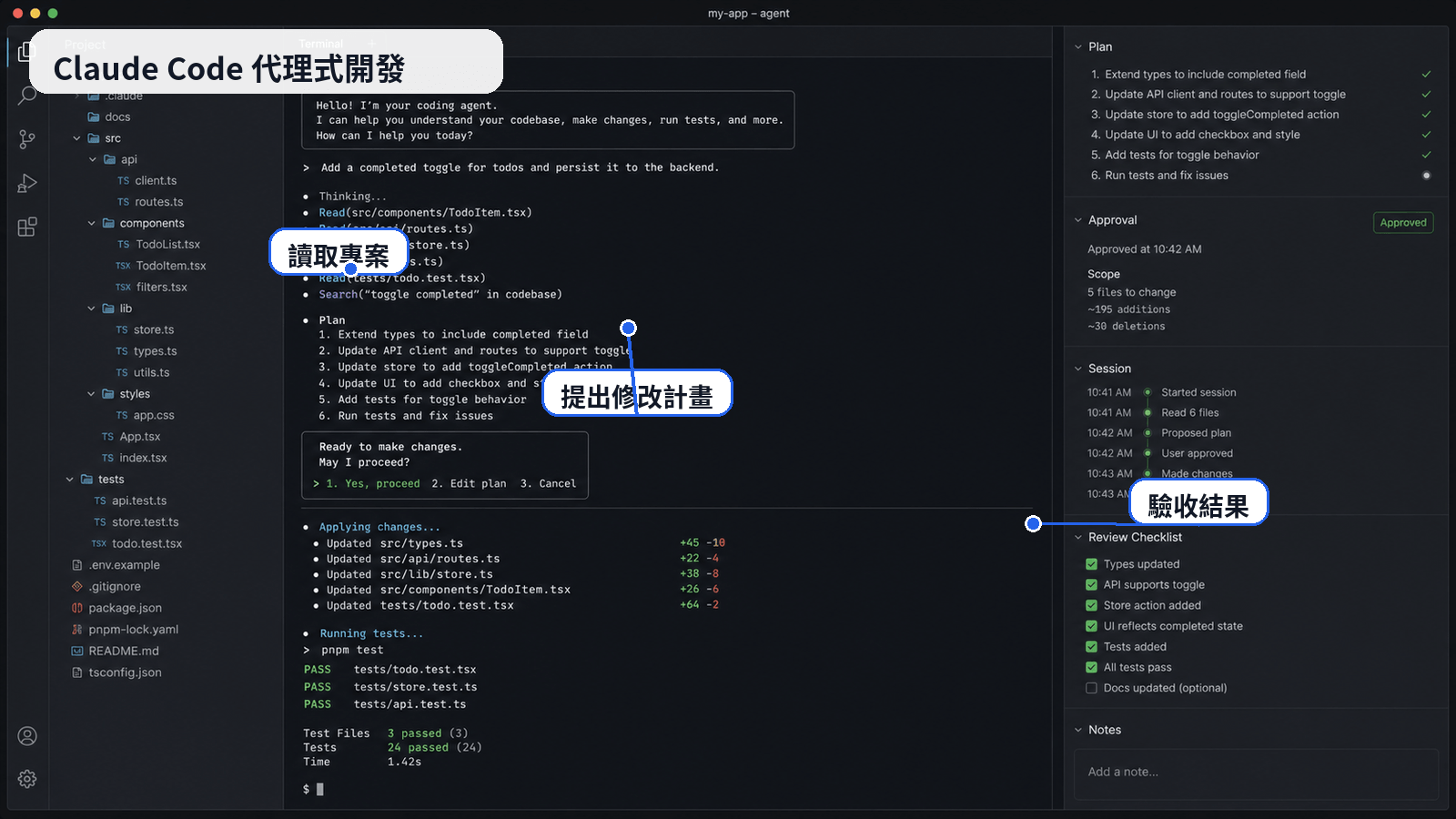1456x819 pixels.
Task: Select option 3. Cancel
Action: 548,484
